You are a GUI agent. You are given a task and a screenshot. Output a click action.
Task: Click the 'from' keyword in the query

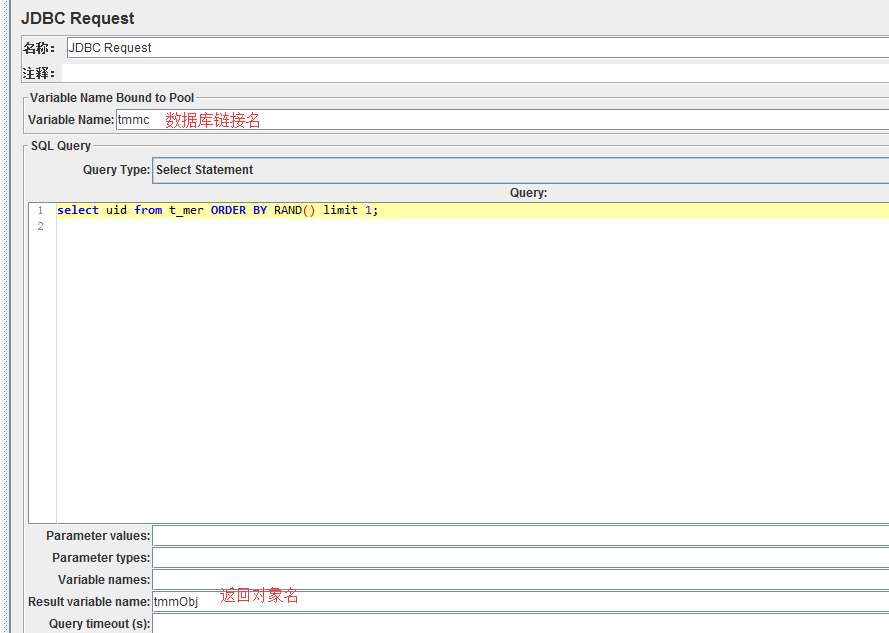point(148,210)
